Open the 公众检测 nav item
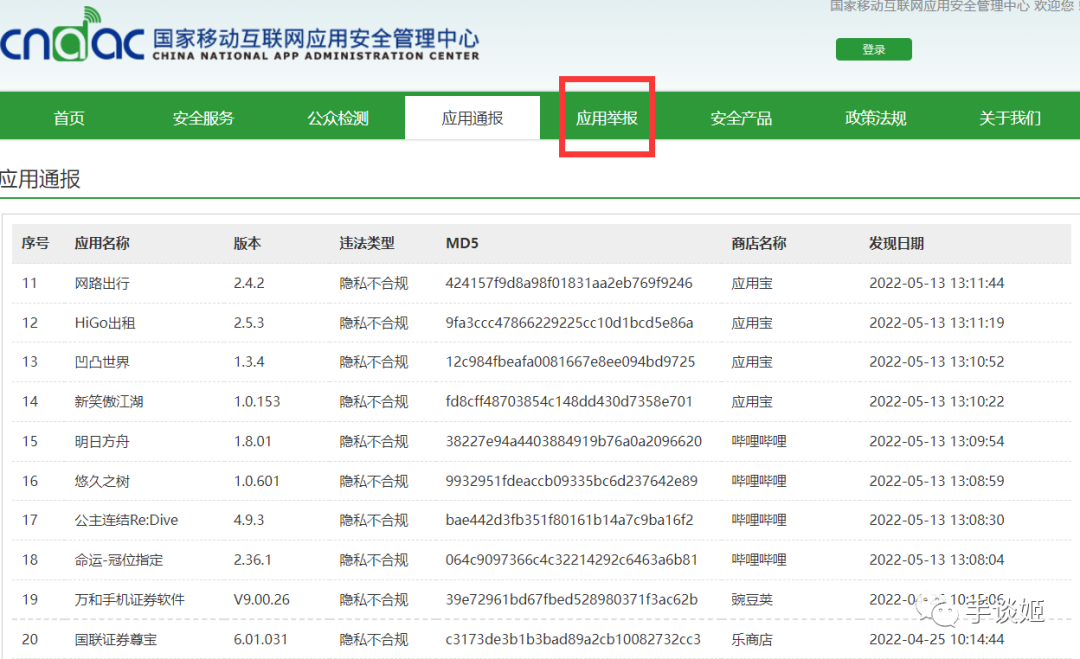1080x659 pixels. [x=338, y=118]
